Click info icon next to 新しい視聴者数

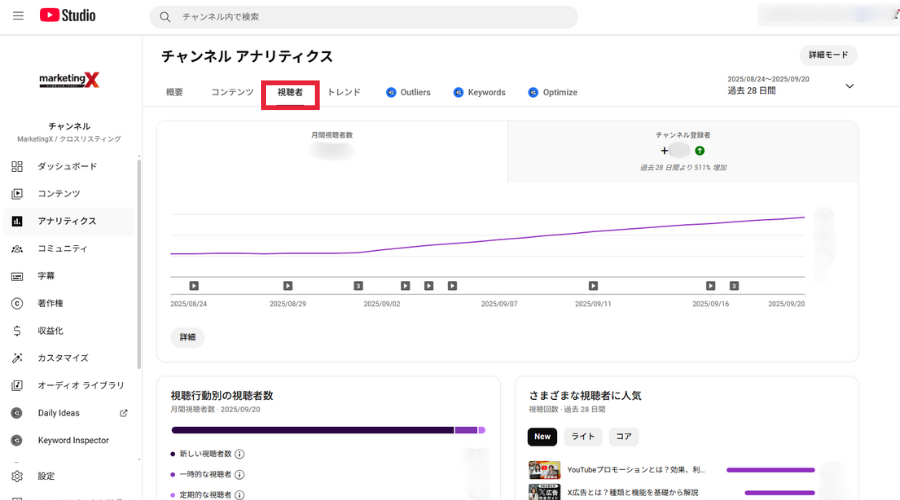click(240, 454)
